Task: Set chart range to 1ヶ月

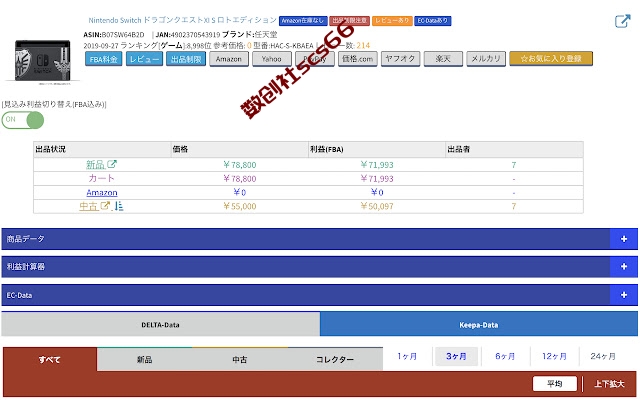Action: (407, 356)
